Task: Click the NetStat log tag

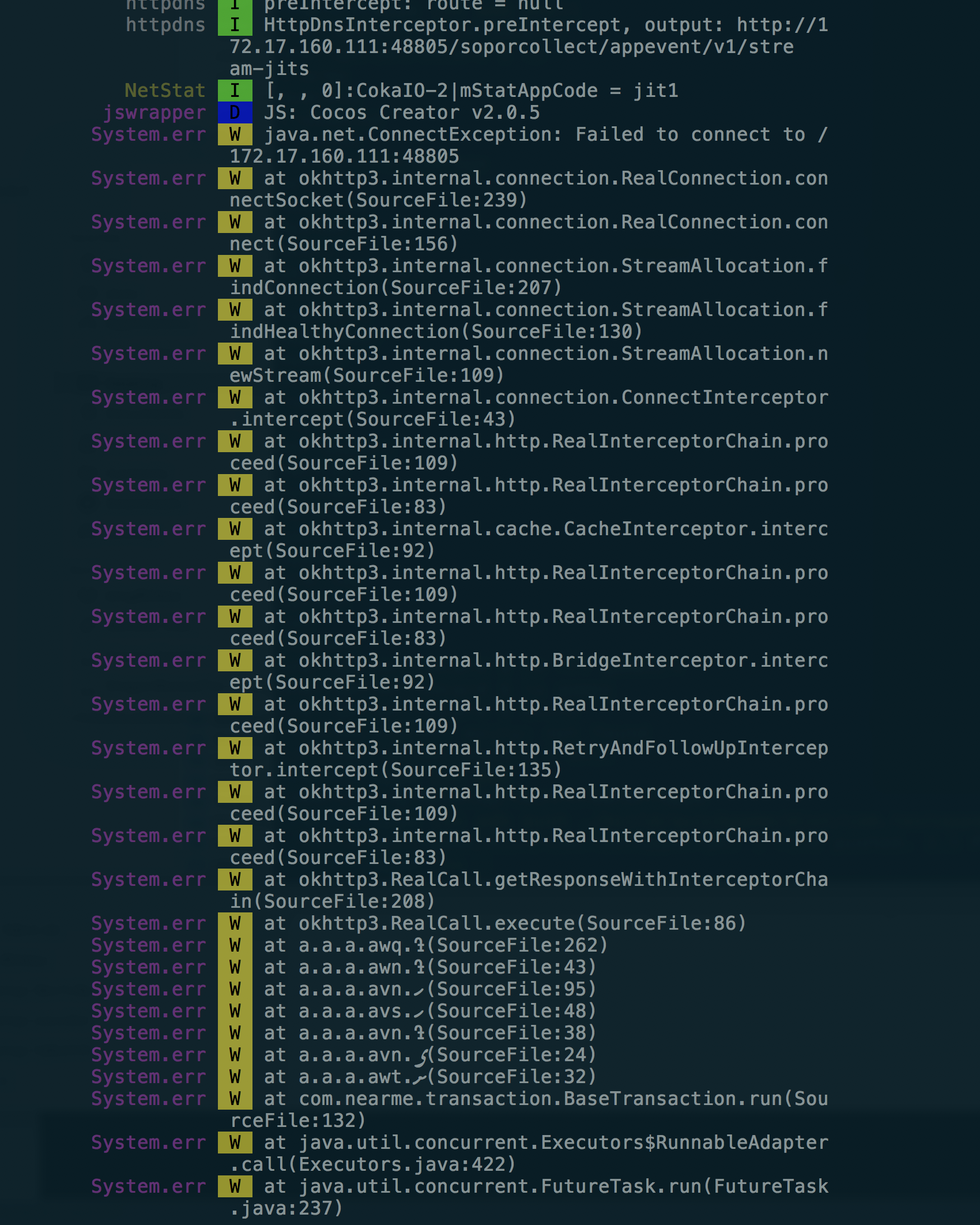Action: [x=165, y=91]
